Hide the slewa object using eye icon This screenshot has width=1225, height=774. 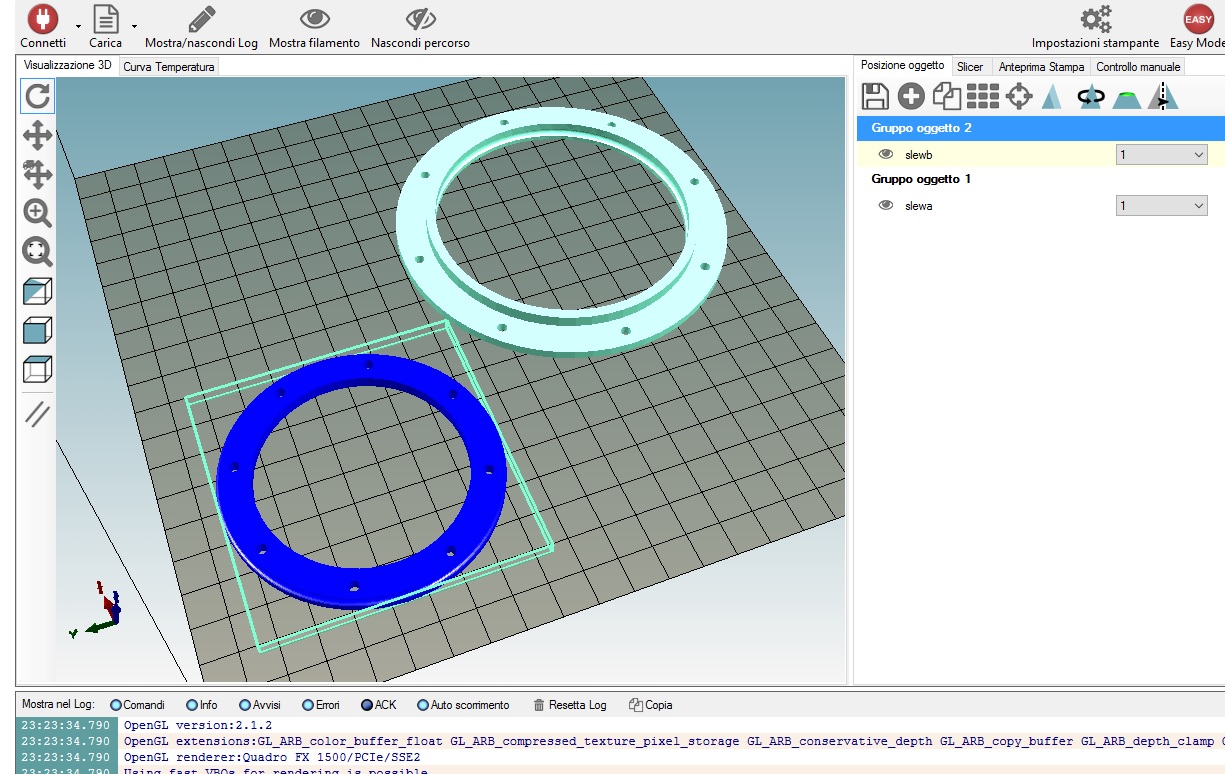[x=885, y=206]
